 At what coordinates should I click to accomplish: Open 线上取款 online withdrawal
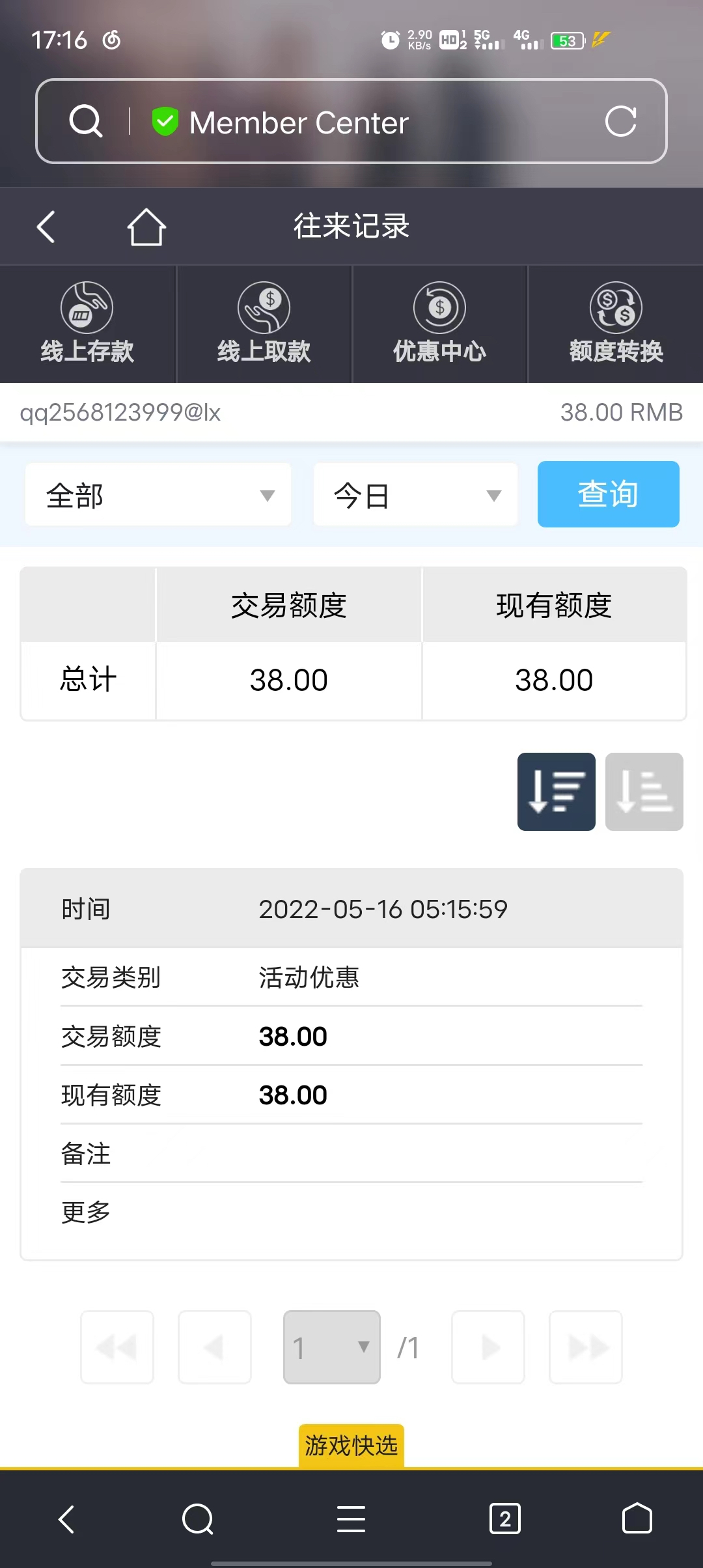(x=264, y=324)
